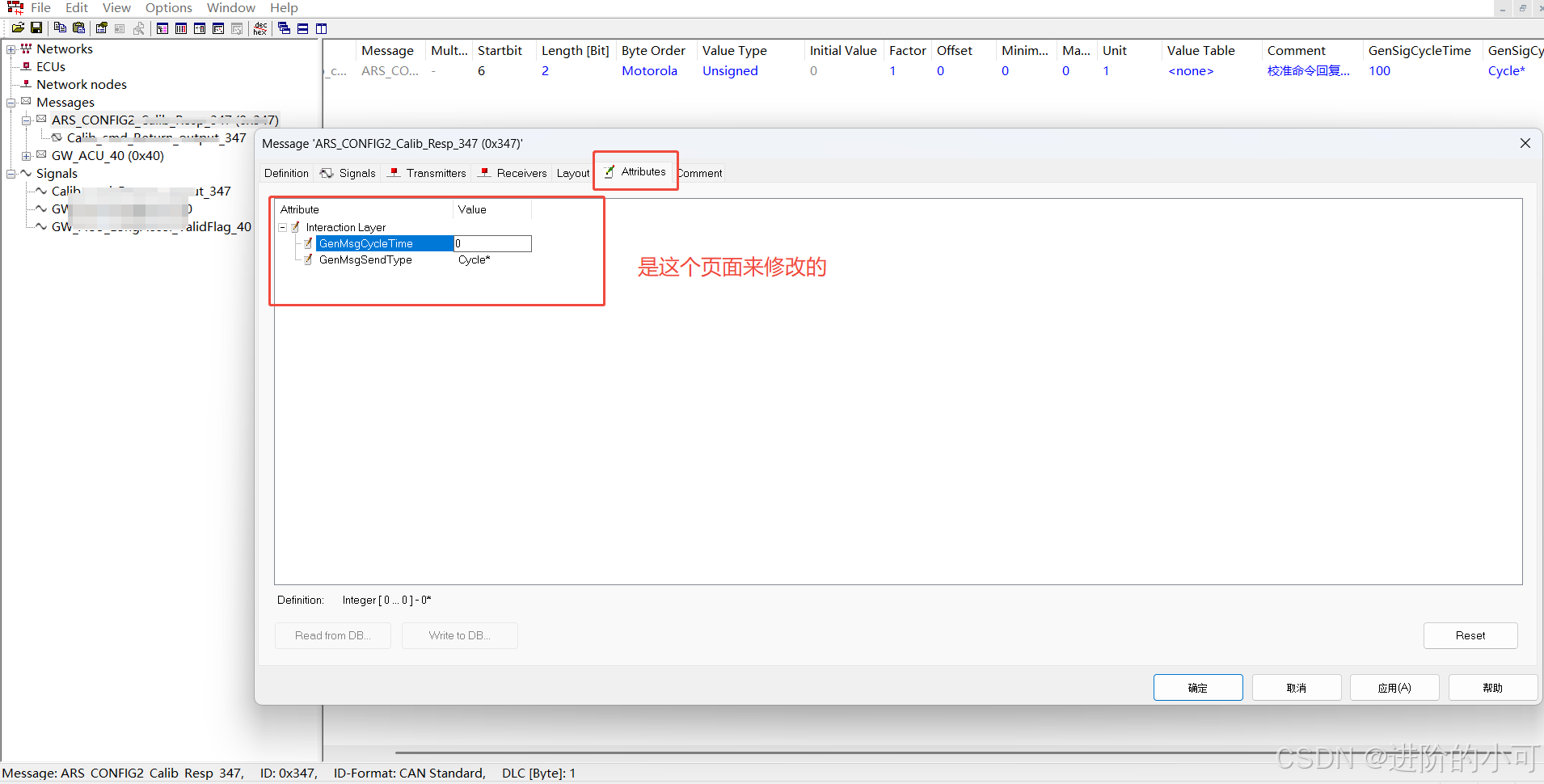Click the greyed-out card view toolbar icon

tap(120, 28)
